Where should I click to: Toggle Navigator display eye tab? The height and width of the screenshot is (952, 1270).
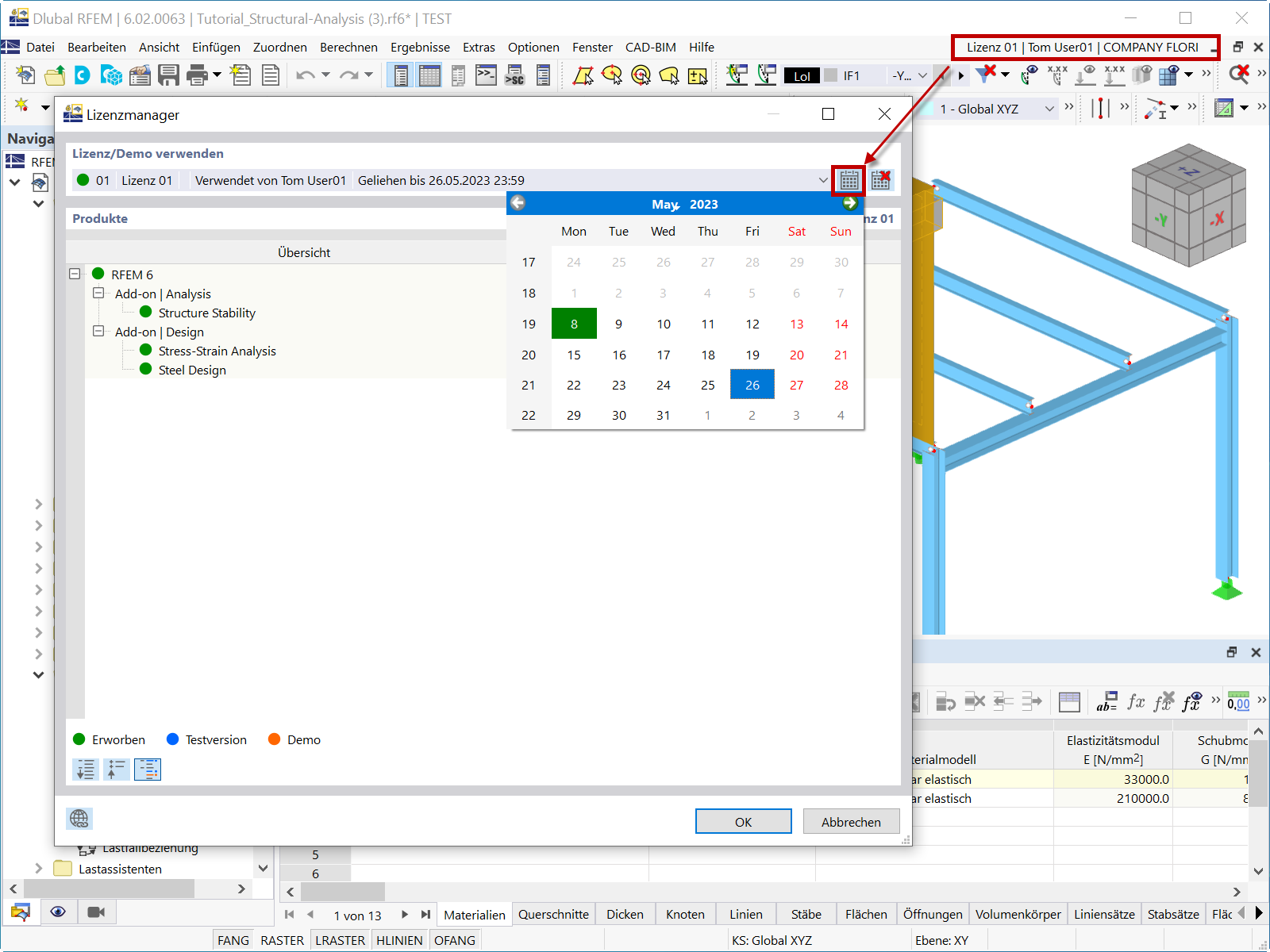tap(58, 912)
